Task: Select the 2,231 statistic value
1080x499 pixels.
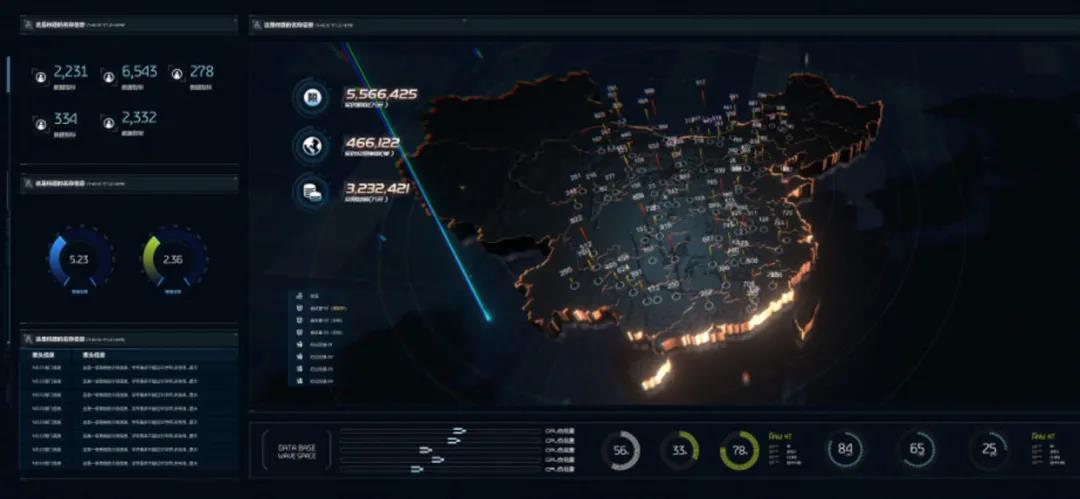Action: [x=70, y=72]
